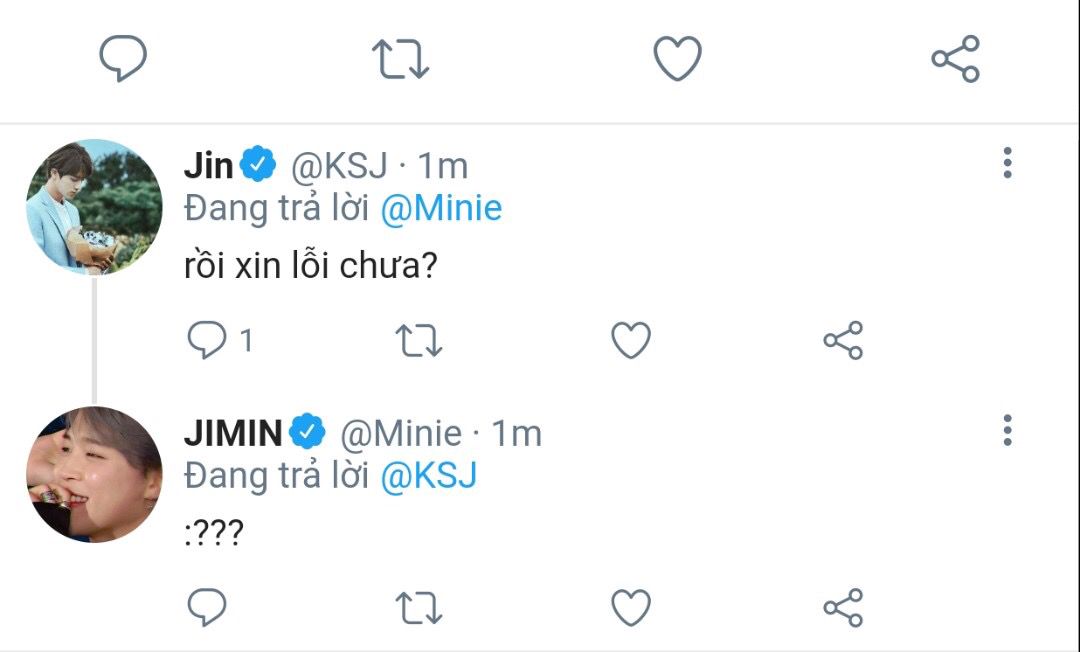Share JIMIN's tweet
The height and width of the screenshot is (652, 1080).
[x=843, y=607]
